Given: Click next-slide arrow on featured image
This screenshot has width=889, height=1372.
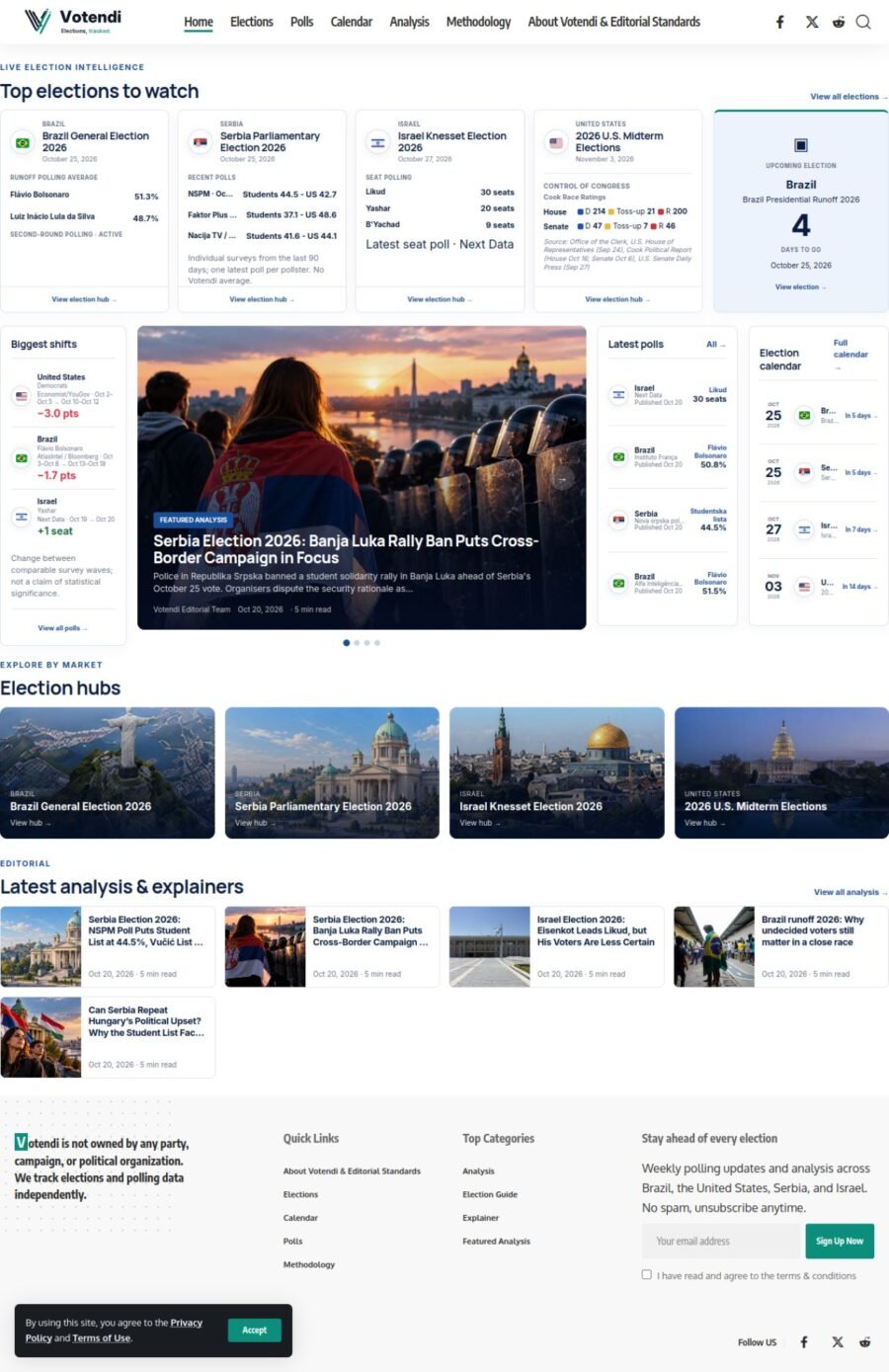Looking at the screenshot, I should click(x=562, y=478).
